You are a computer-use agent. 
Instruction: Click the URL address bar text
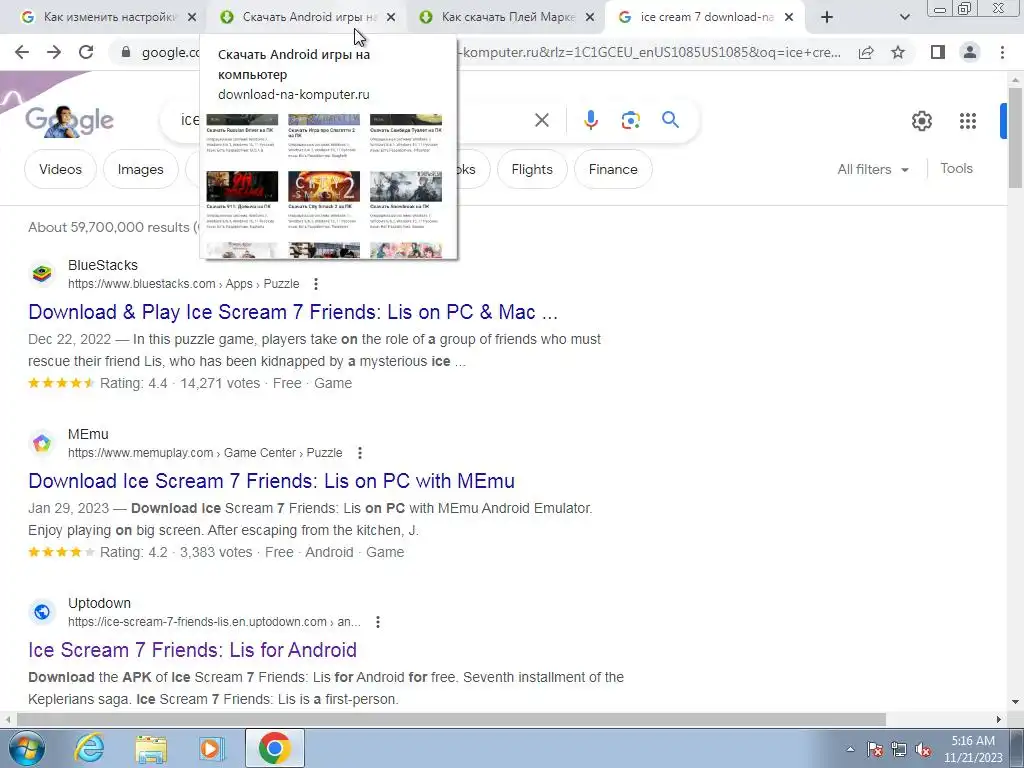[x=651, y=52]
